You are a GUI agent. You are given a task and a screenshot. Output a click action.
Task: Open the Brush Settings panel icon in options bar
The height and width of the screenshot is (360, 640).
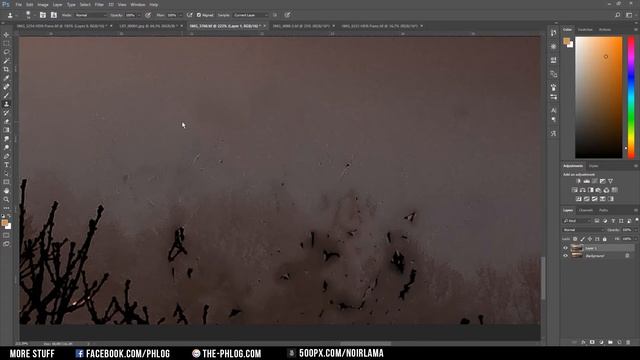coord(42,15)
